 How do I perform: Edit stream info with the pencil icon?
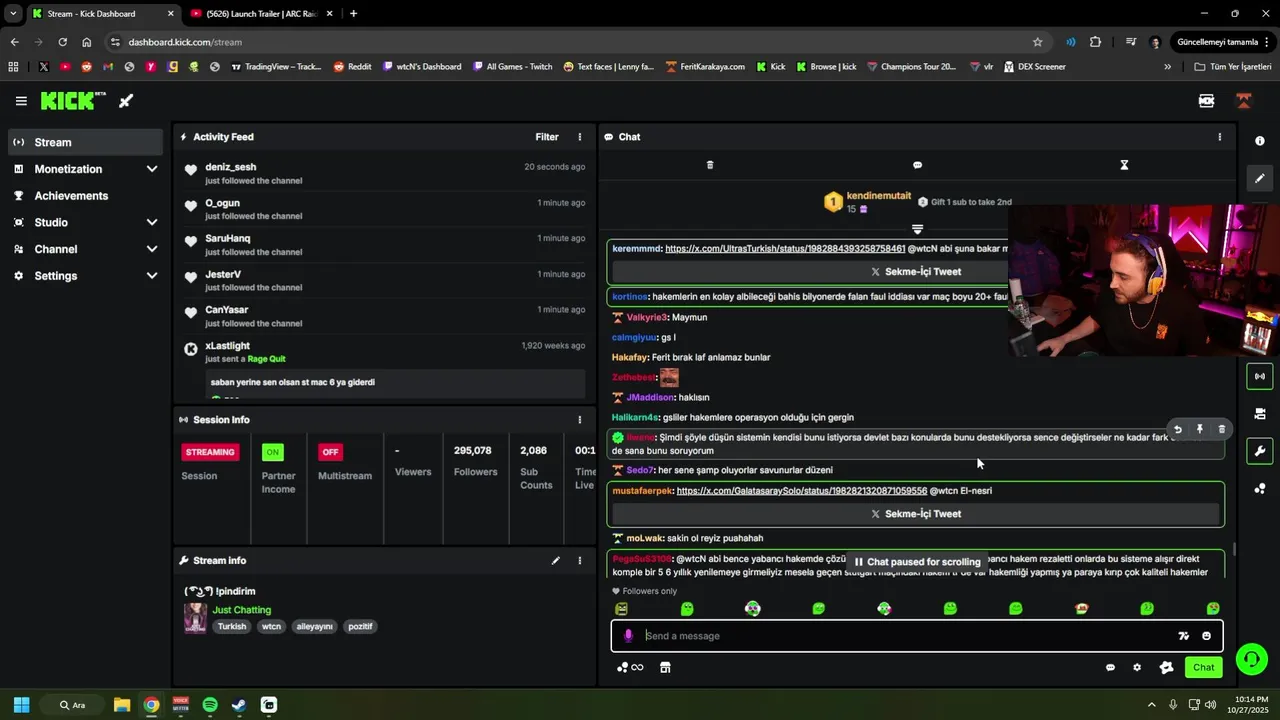pos(556,560)
